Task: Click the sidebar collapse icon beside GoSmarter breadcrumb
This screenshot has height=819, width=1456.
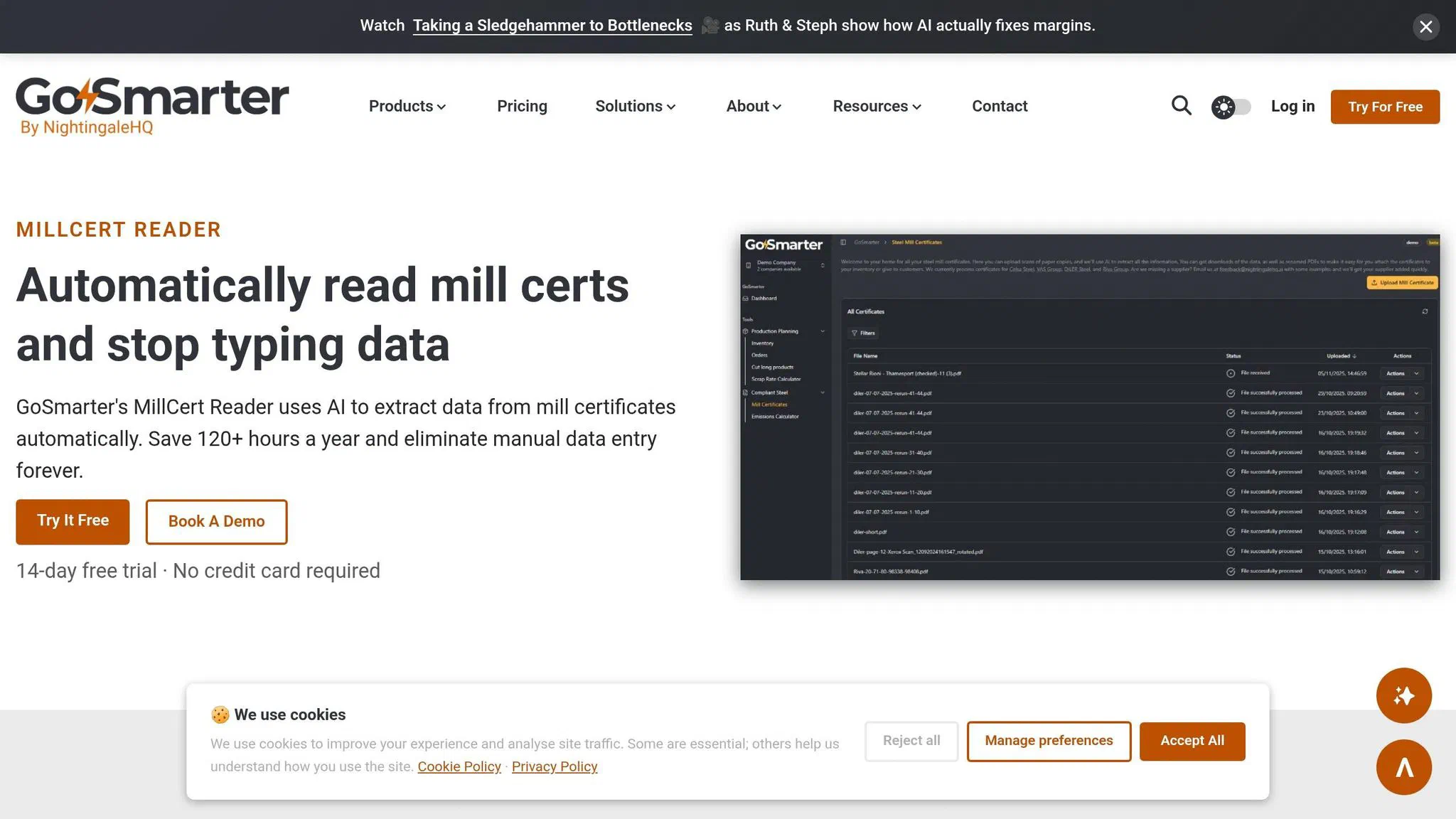Action: 842,242
